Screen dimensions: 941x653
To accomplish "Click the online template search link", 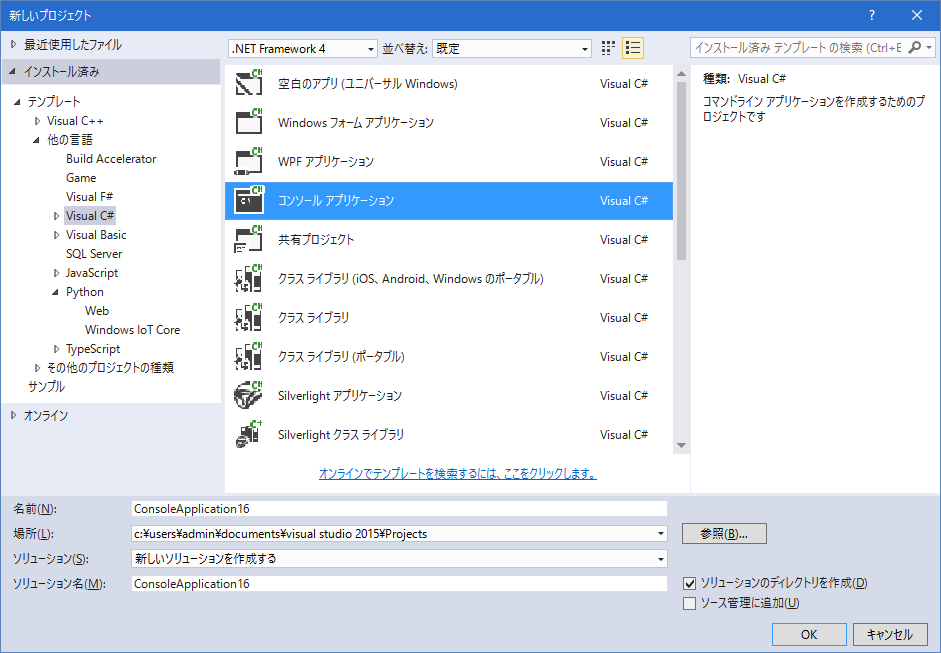I will 457,473.
